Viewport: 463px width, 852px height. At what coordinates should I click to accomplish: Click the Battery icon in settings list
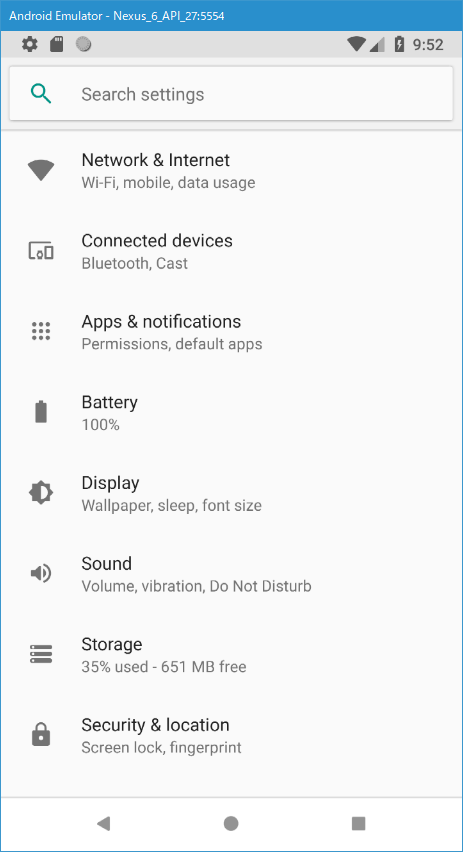(41, 412)
